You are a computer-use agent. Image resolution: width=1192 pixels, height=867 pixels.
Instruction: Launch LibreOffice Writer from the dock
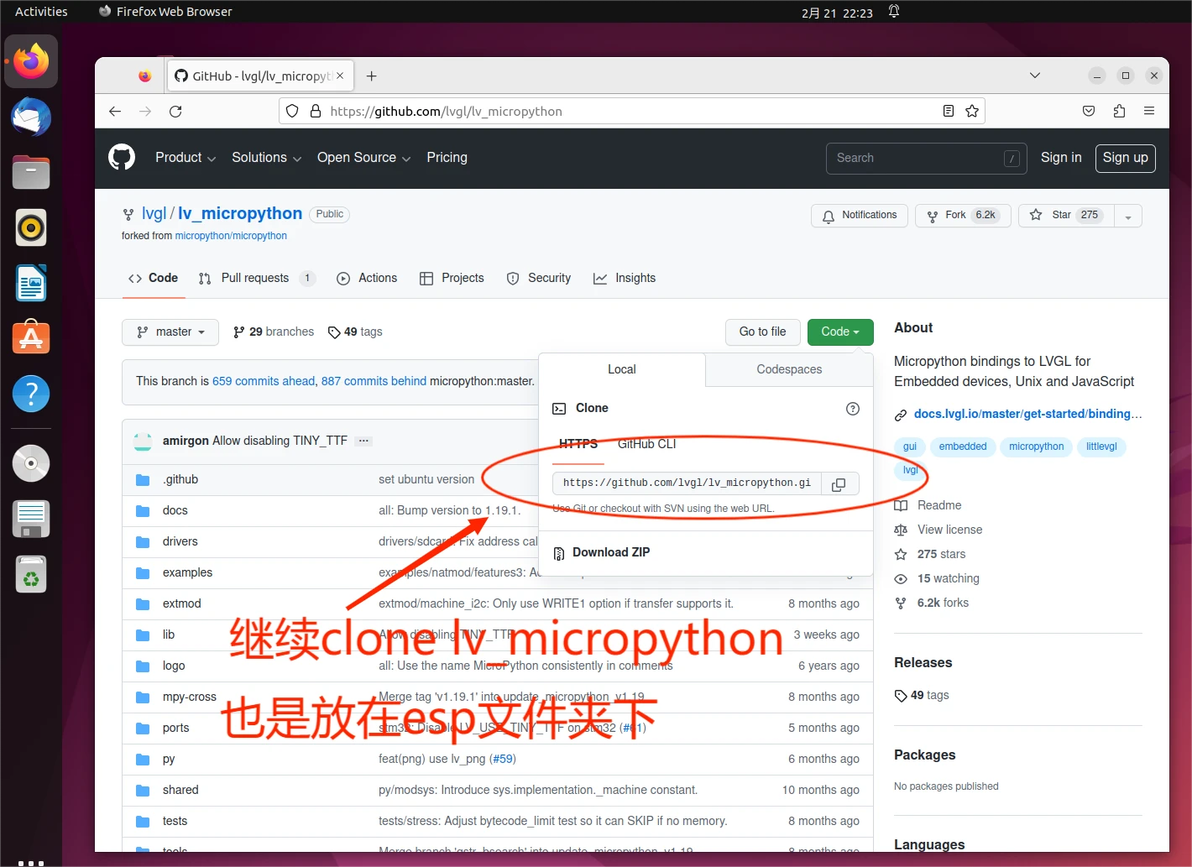(x=31, y=283)
